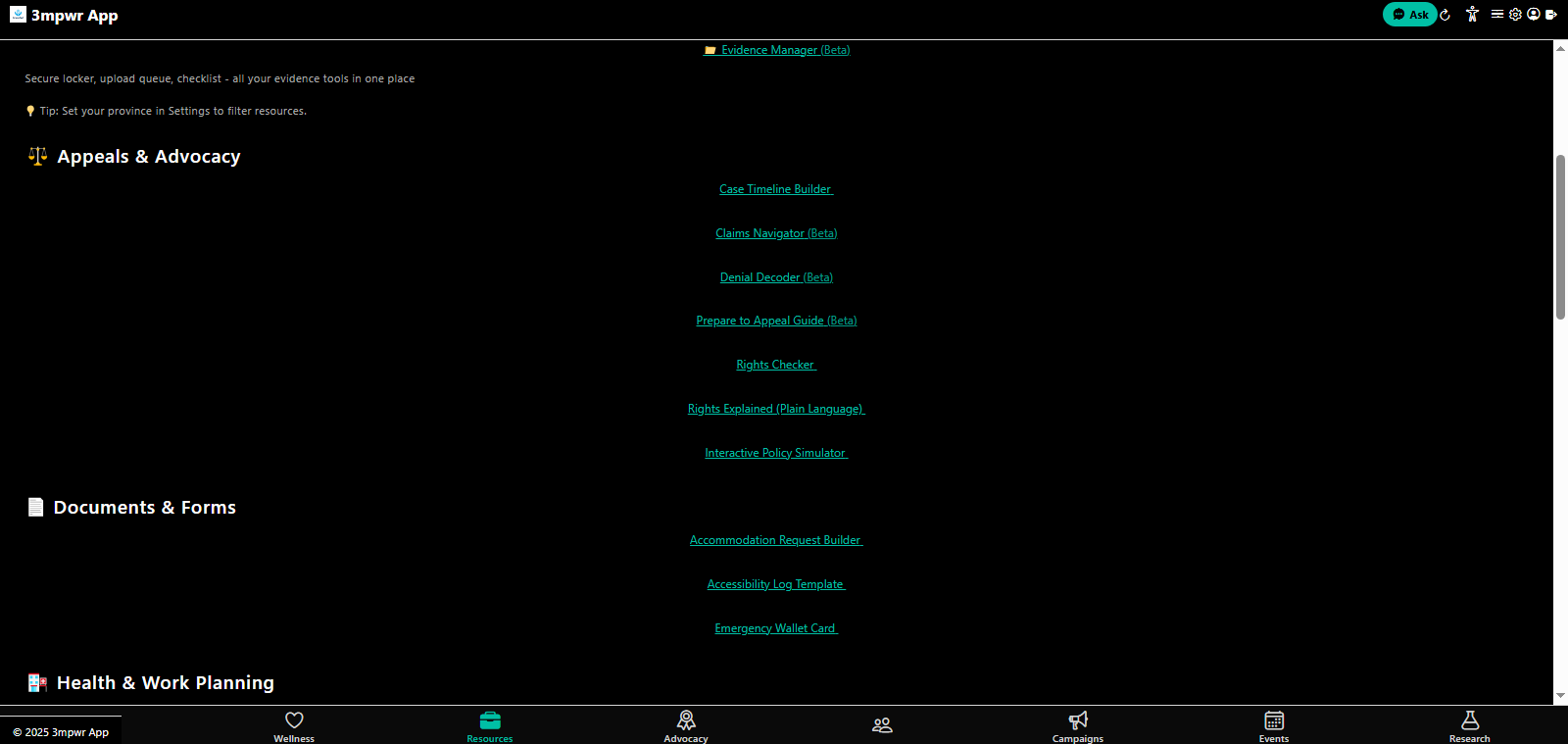This screenshot has width=1568, height=744.
Task: Go to the Wellness tab
Action: 294,726
